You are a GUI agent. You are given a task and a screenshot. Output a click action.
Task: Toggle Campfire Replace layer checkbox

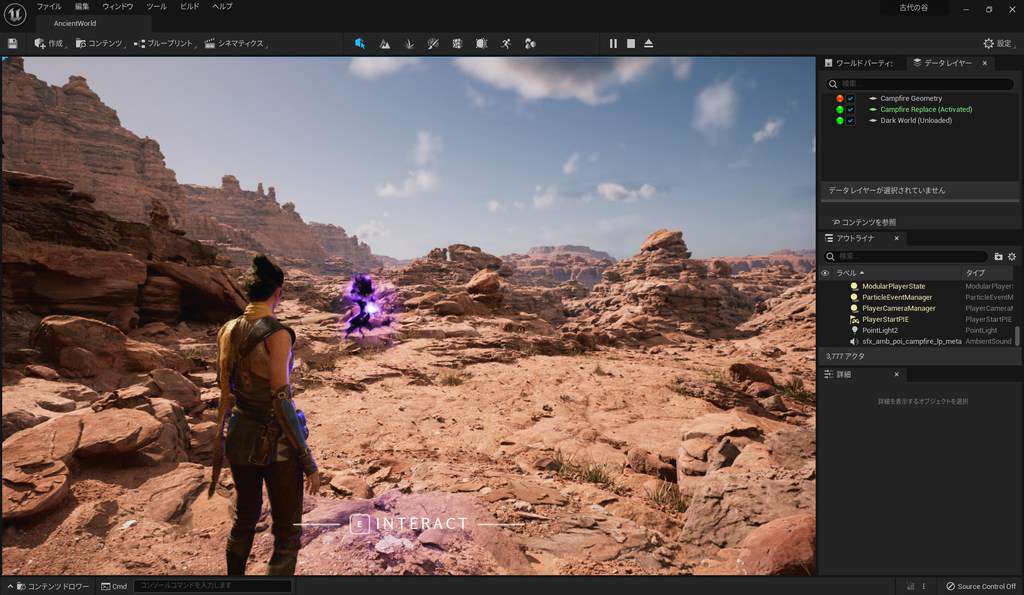point(850,110)
